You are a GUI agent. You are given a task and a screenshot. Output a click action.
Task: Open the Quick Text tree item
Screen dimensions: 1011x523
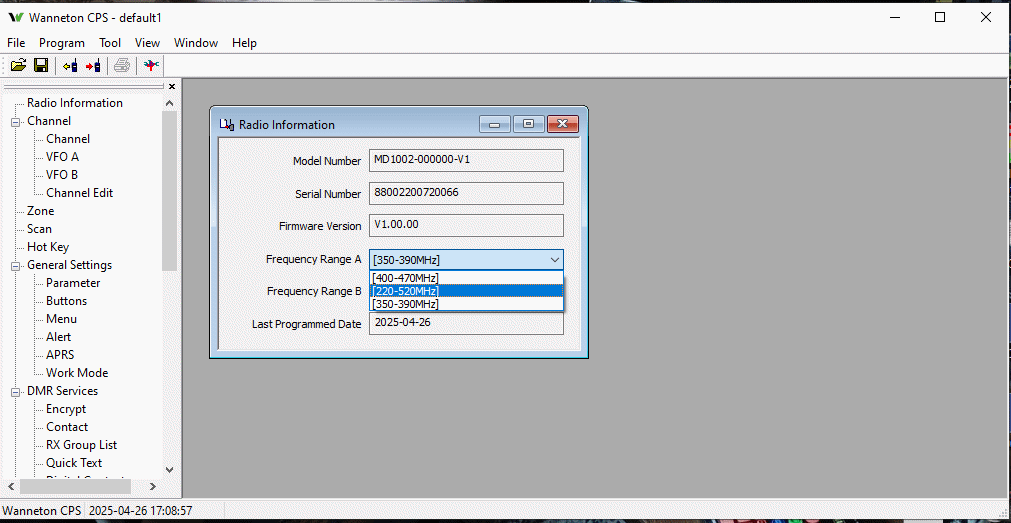(x=74, y=464)
